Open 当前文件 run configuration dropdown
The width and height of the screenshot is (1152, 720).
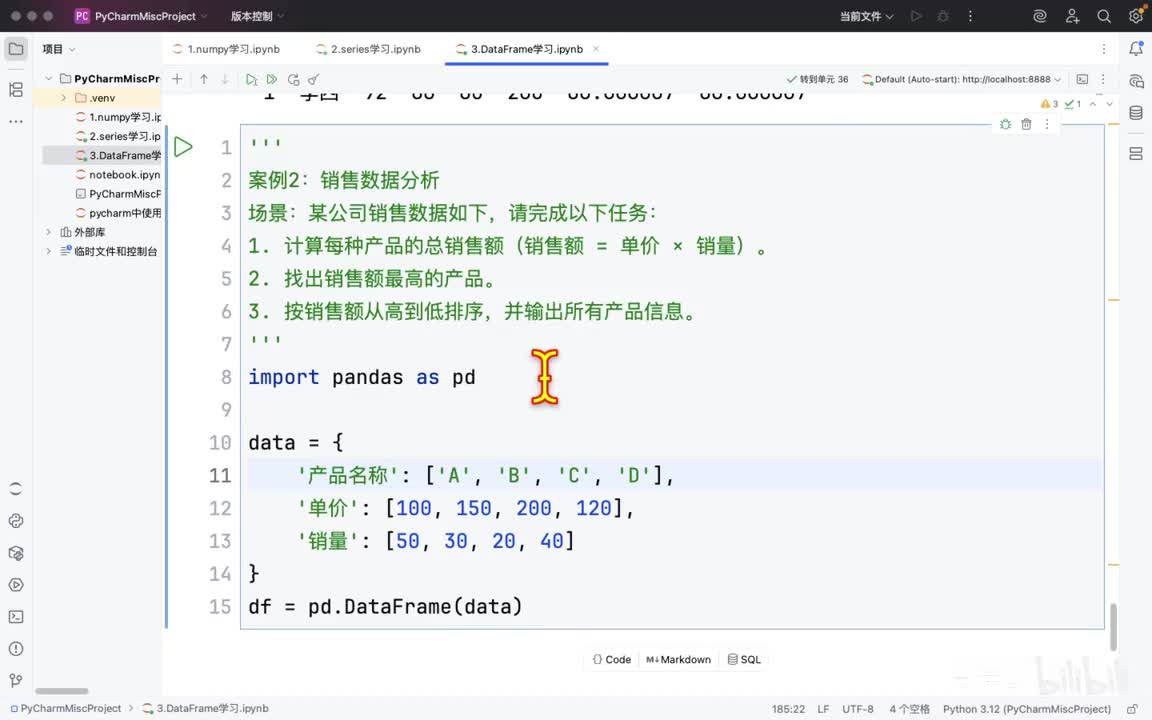[867, 16]
